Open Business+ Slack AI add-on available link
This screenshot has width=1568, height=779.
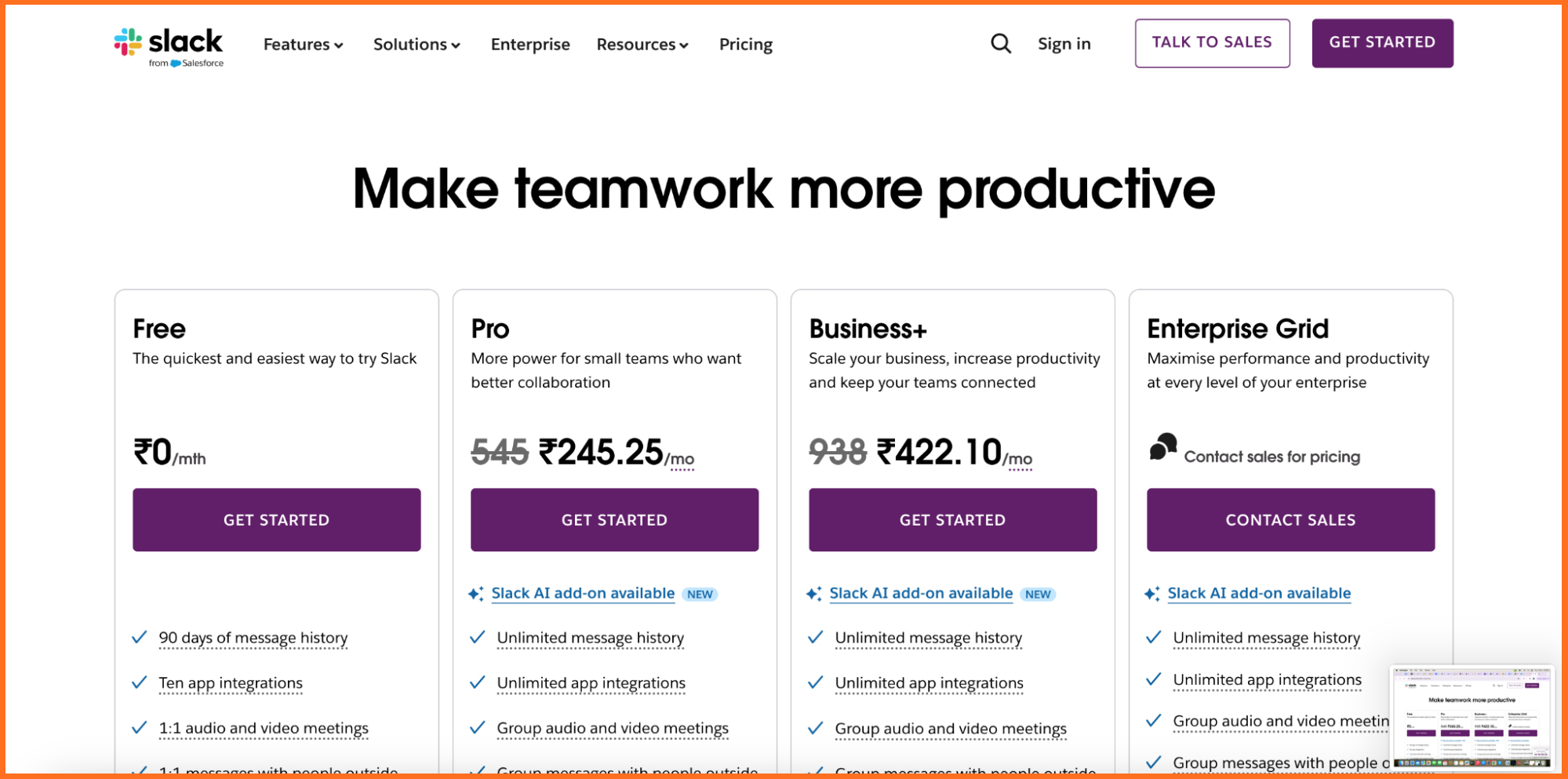click(x=921, y=594)
